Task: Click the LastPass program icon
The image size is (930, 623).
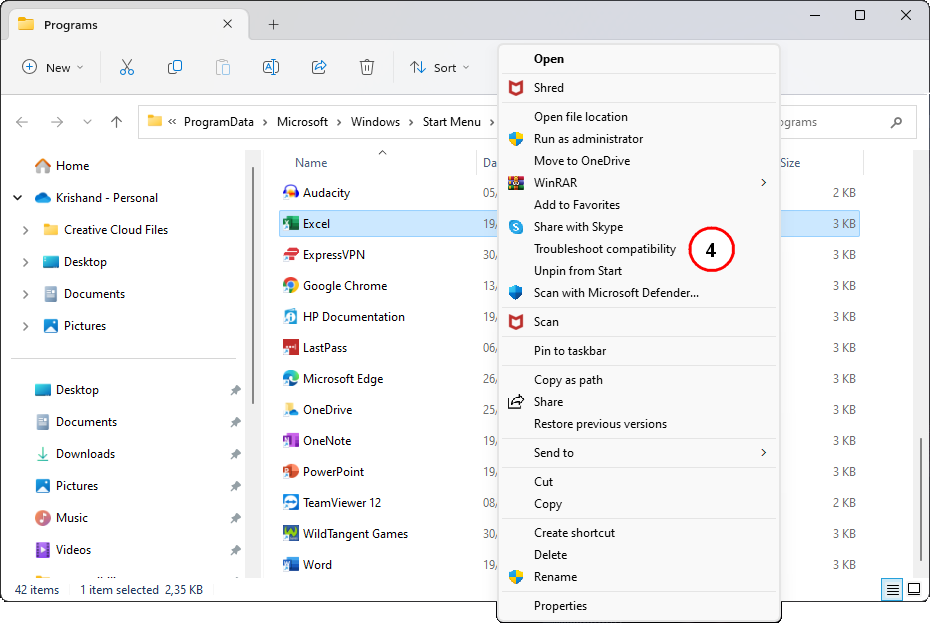Action: click(291, 347)
